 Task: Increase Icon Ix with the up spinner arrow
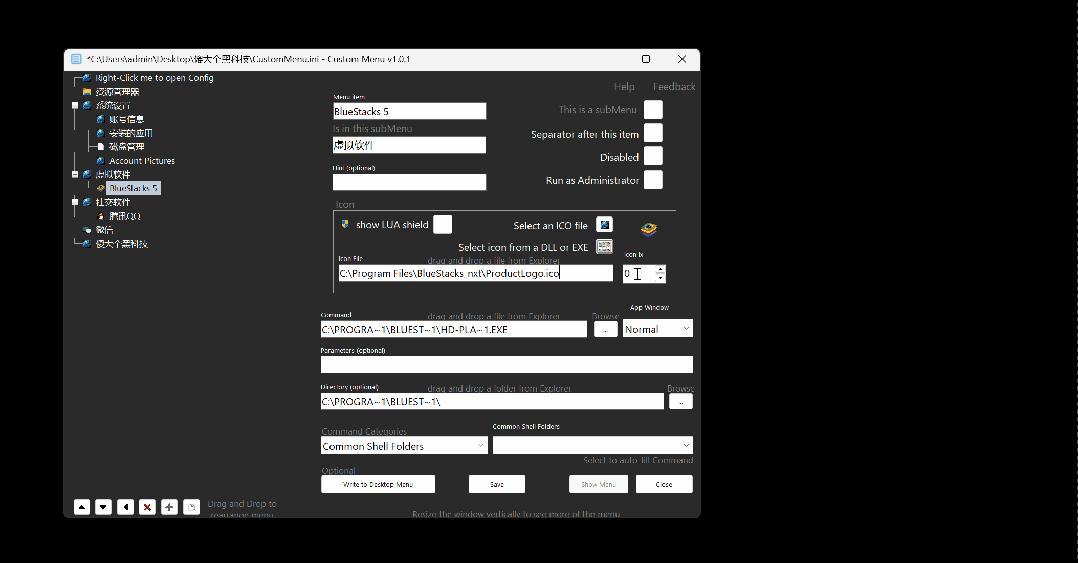(x=660, y=269)
